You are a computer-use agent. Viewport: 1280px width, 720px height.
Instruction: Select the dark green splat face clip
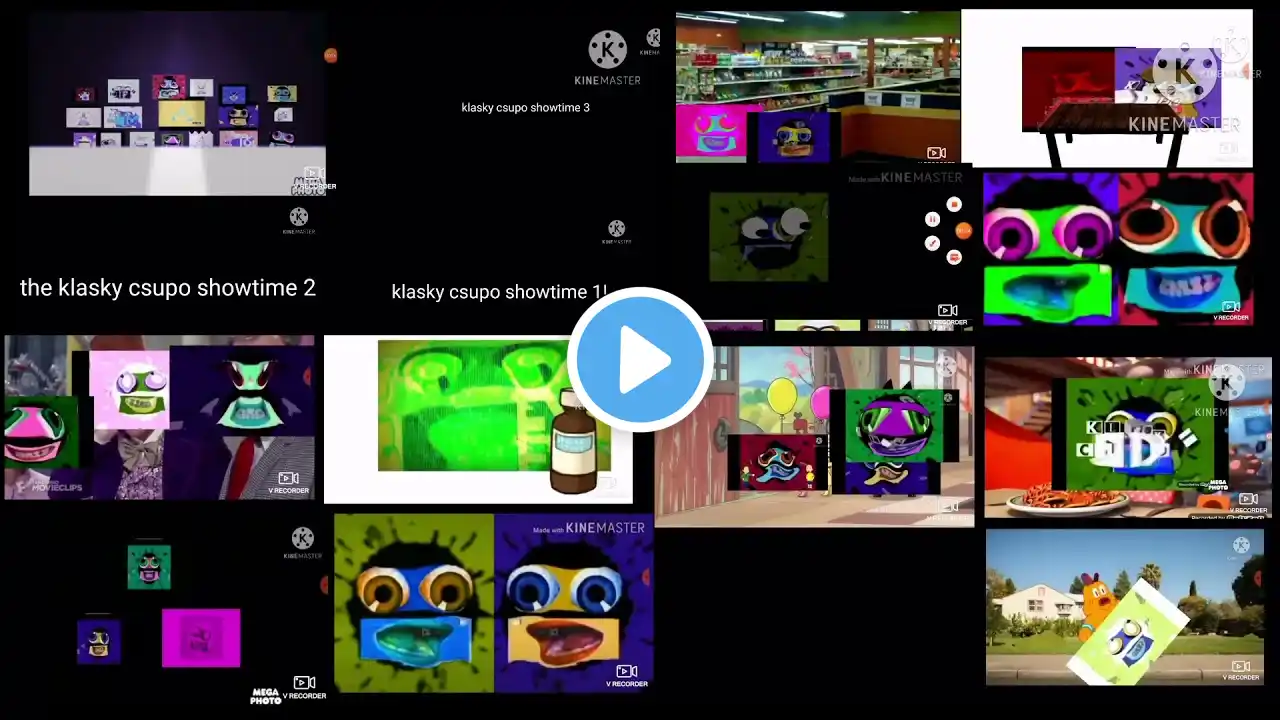click(768, 236)
